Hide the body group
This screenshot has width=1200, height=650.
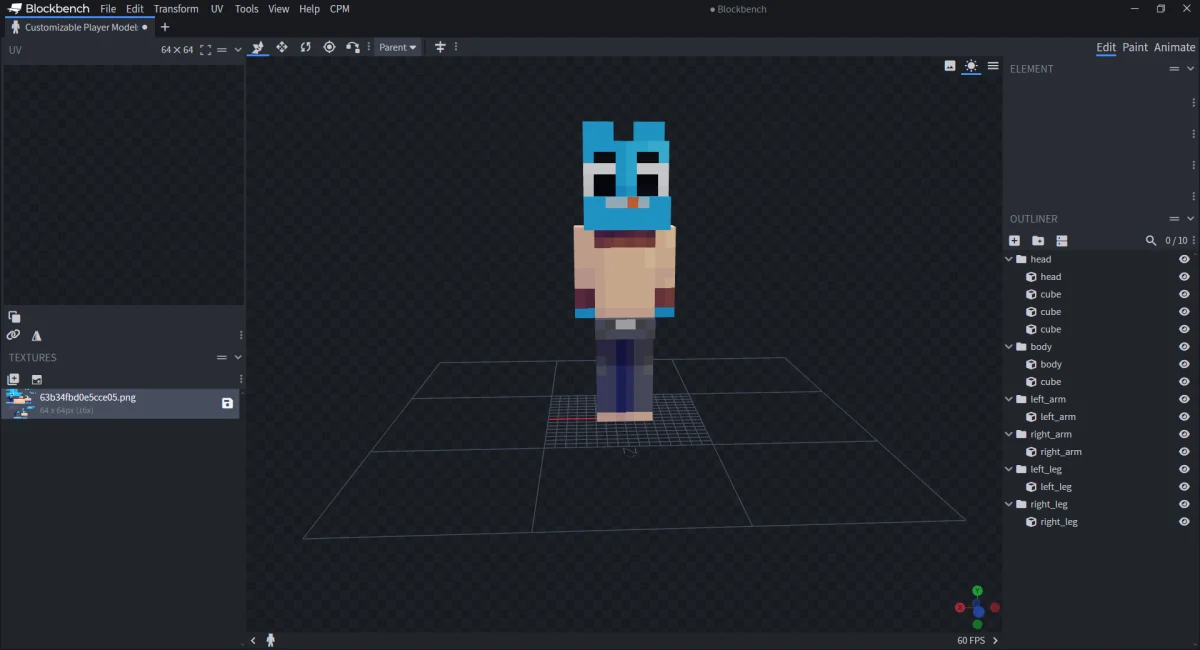[1184, 347]
